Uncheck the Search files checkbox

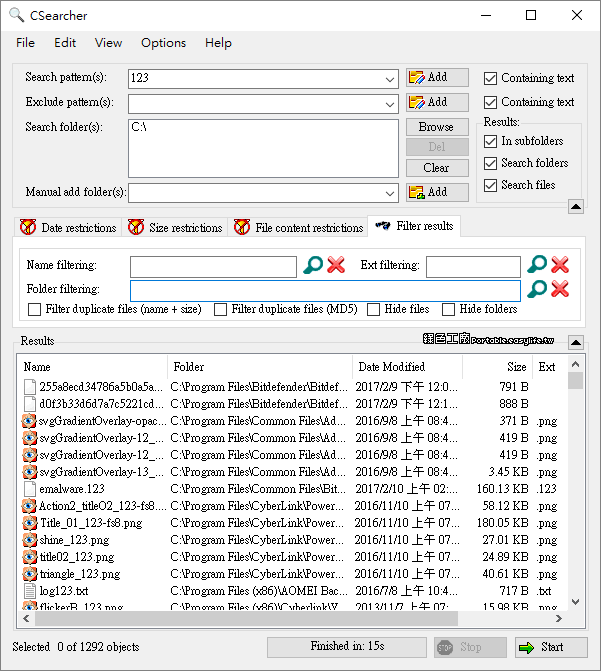click(490, 185)
